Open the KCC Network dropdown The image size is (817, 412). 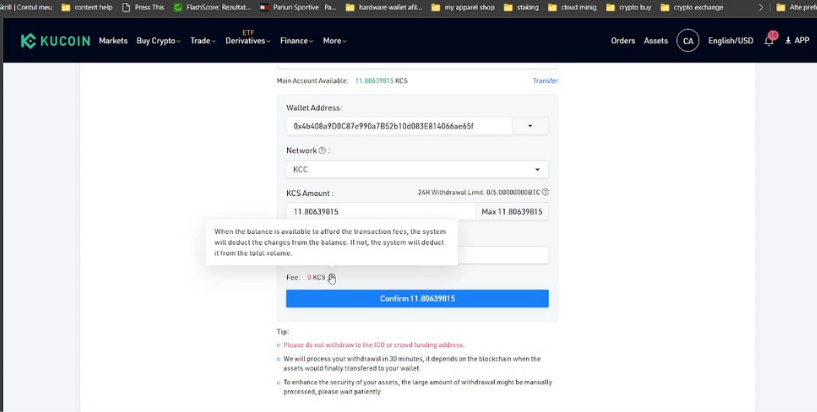417,169
